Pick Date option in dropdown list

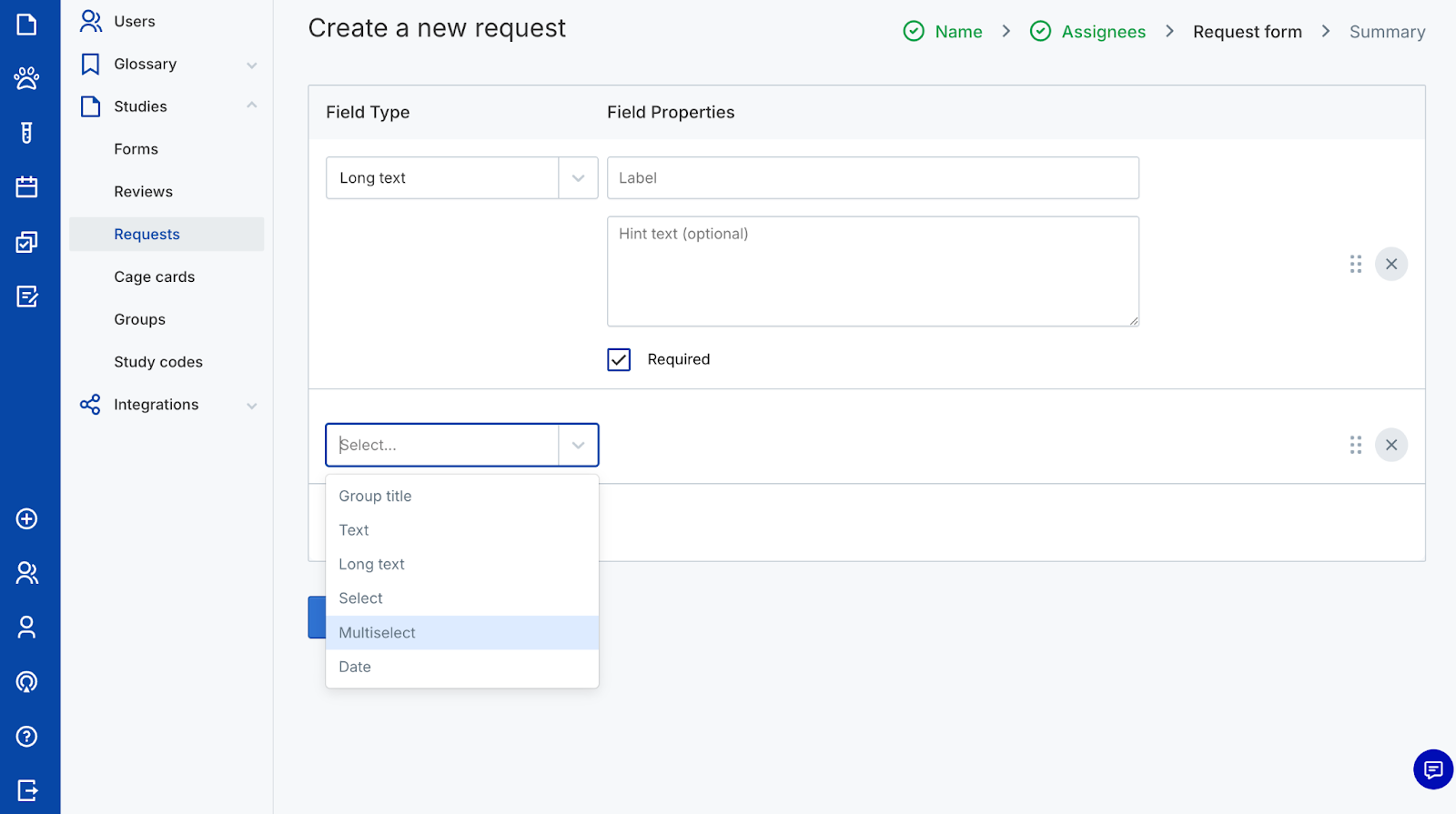[x=355, y=667]
